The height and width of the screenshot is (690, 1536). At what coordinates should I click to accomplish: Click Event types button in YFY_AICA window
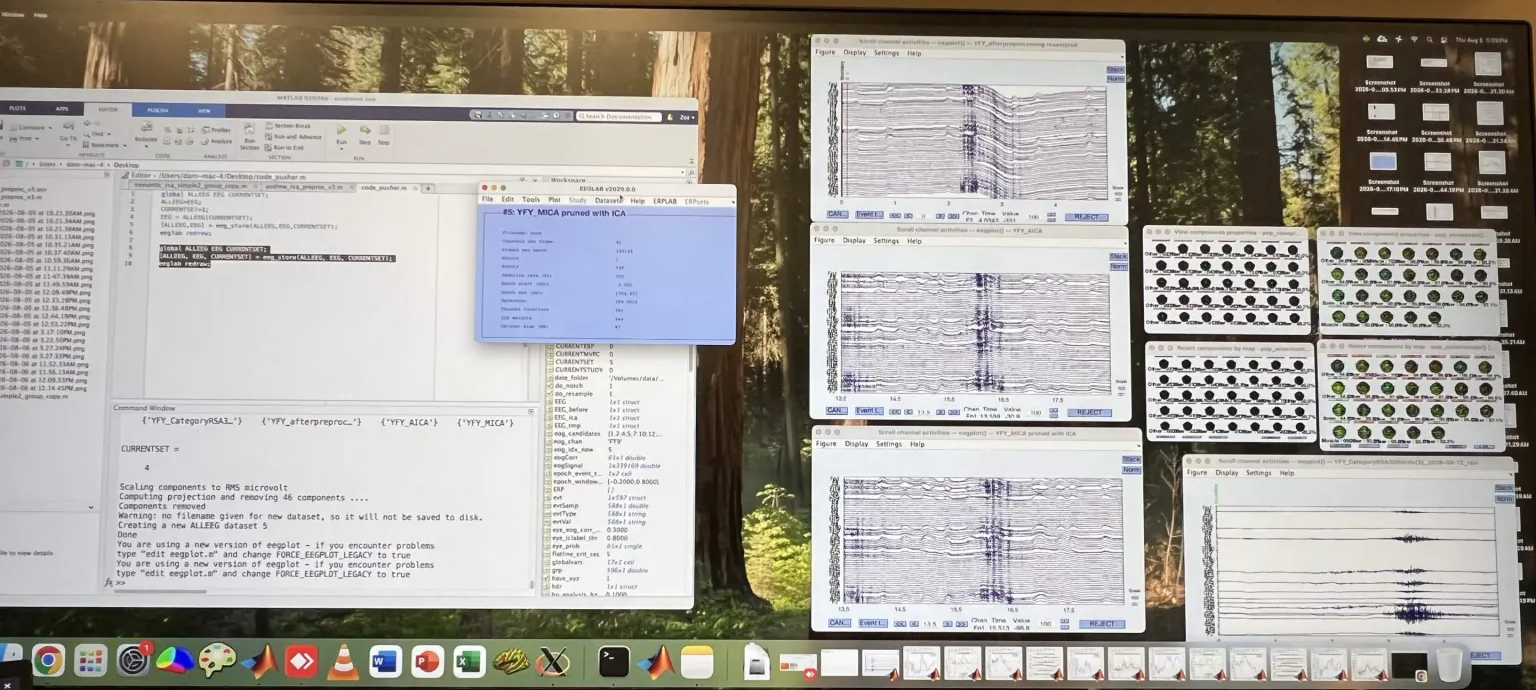tap(869, 411)
